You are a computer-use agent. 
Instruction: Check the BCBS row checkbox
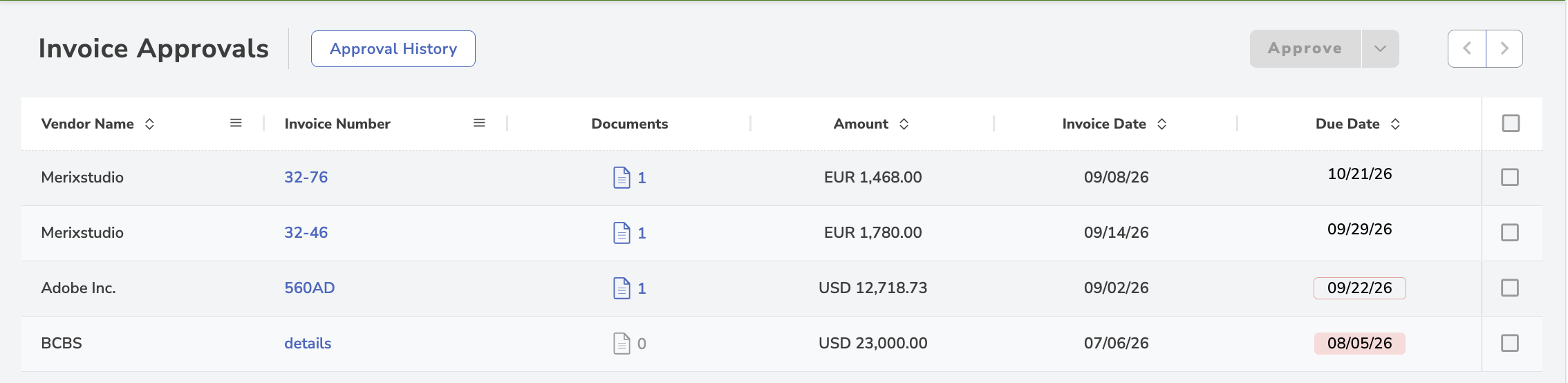(x=1510, y=343)
